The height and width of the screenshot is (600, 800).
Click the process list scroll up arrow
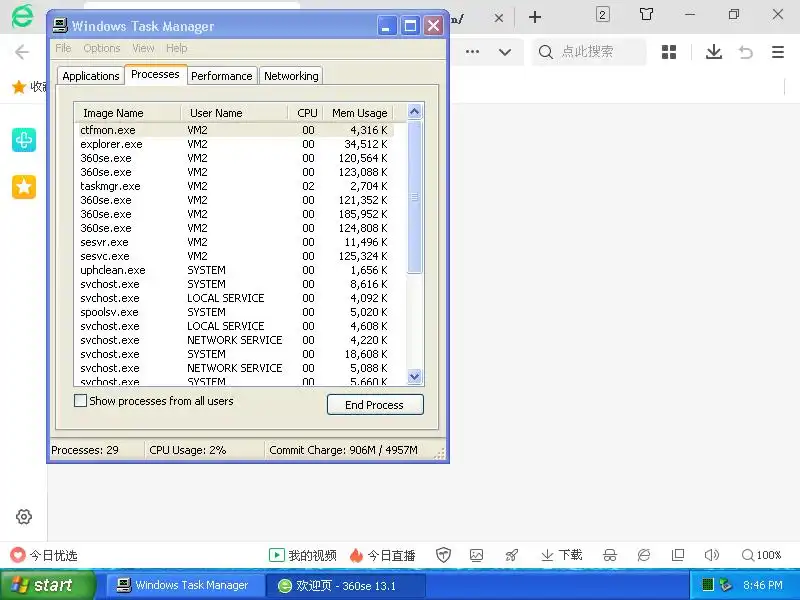point(414,111)
